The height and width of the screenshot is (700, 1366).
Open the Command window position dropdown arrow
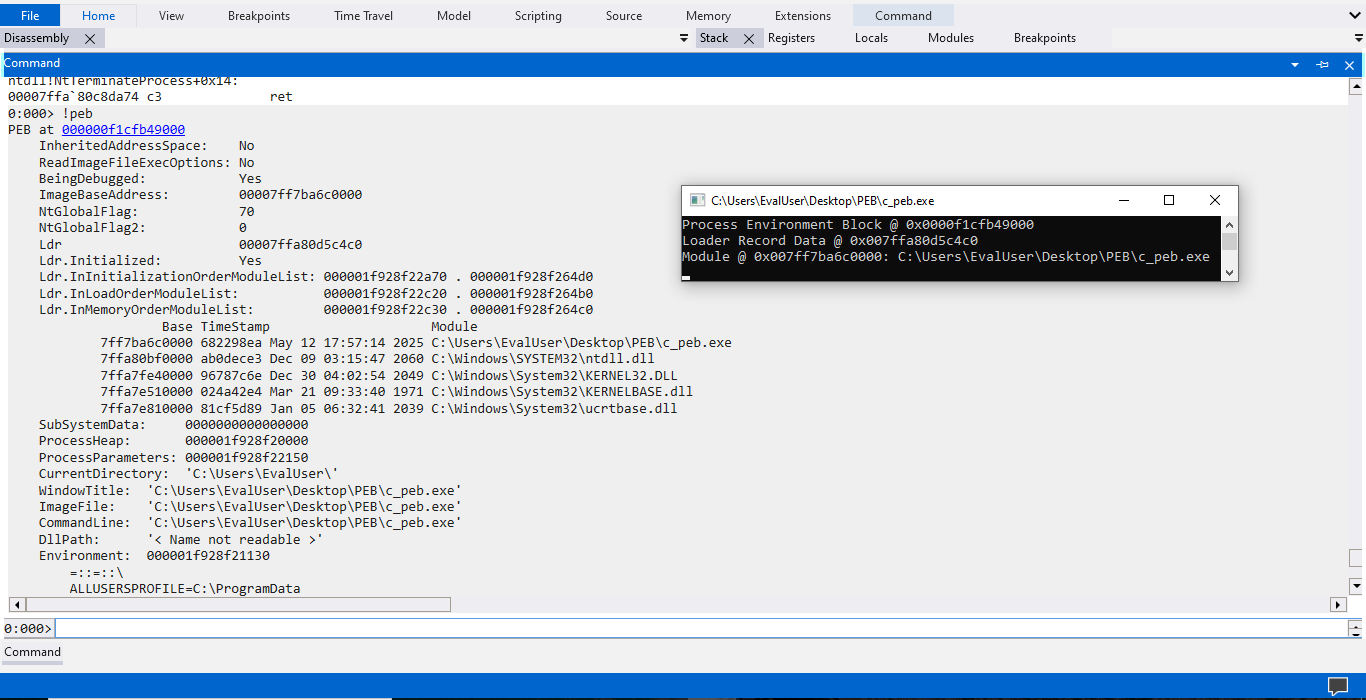1295,64
